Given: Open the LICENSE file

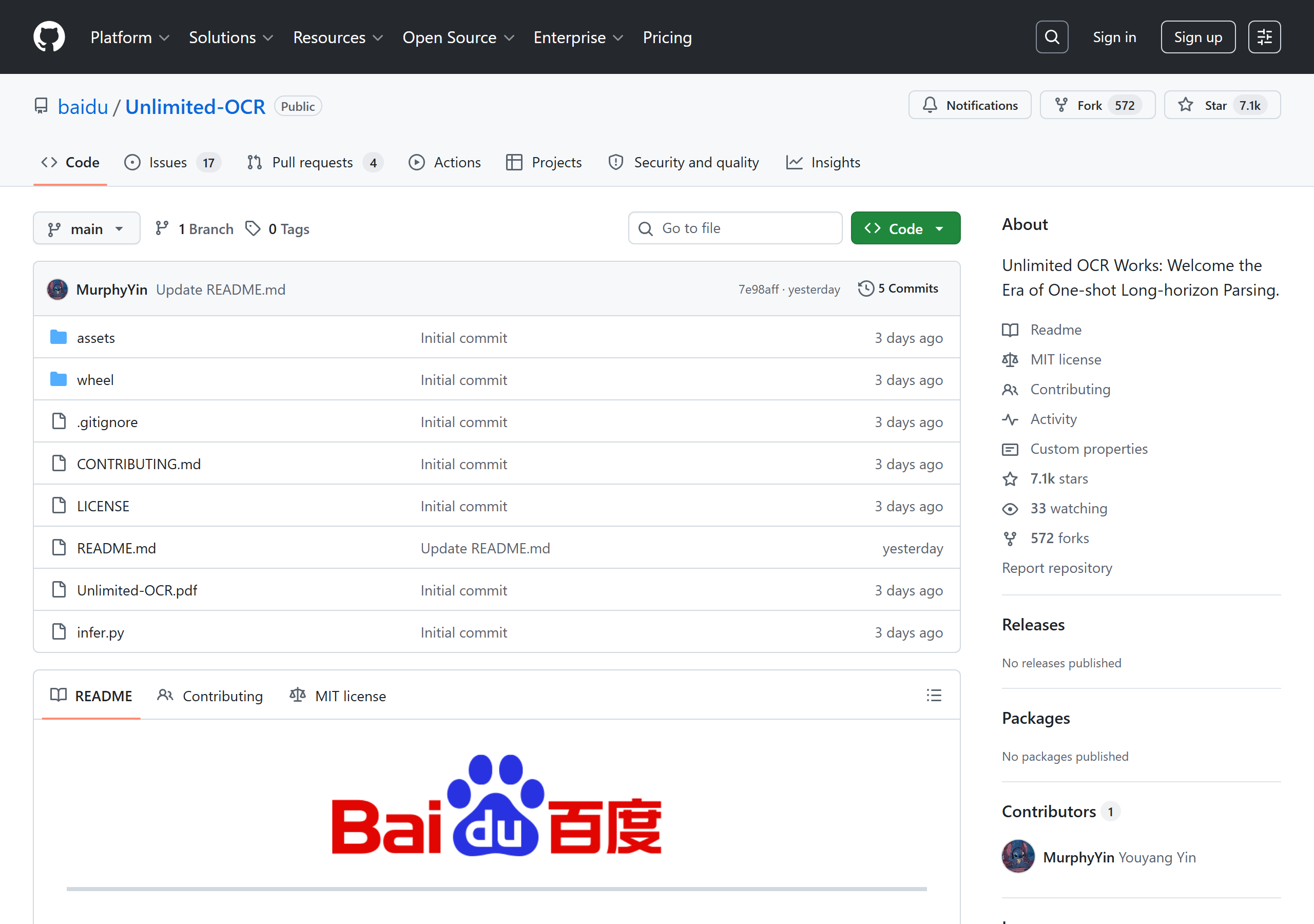Looking at the screenshot, I should 103,506.
